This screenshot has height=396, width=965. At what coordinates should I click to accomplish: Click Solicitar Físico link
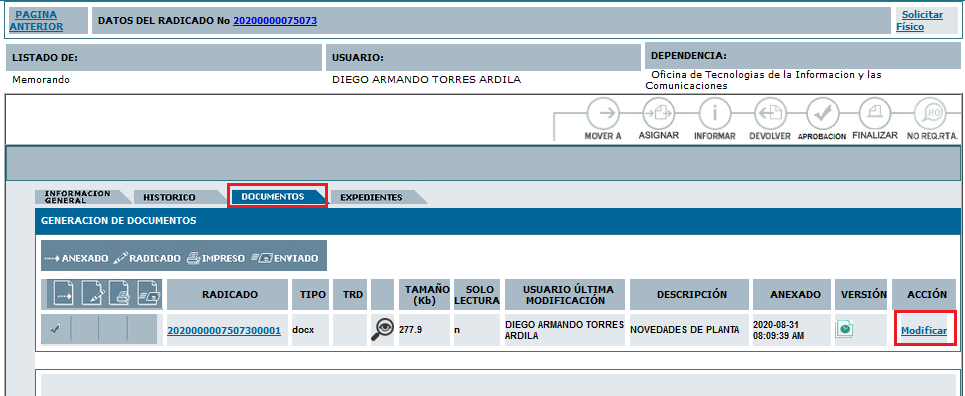coord(919,21)
